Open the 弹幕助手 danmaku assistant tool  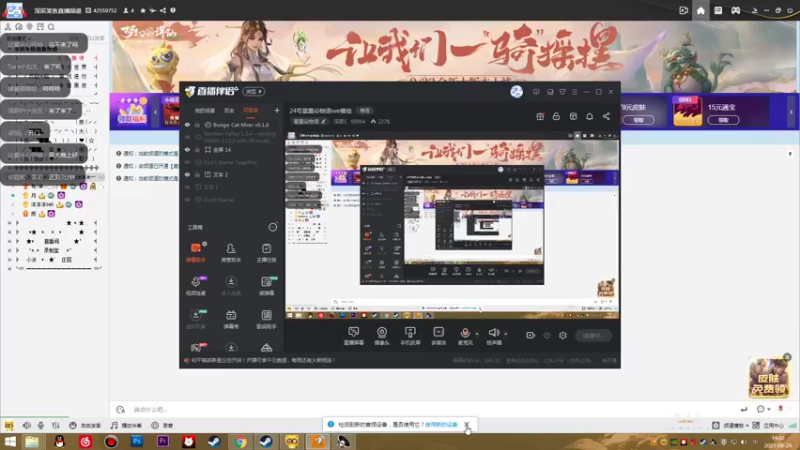click(195, 252)
